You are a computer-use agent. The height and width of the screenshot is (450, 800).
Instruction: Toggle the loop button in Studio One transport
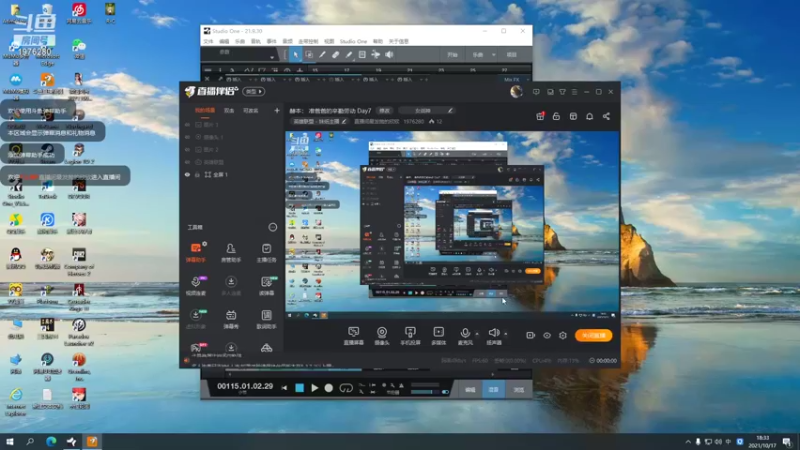pos(346,388)
